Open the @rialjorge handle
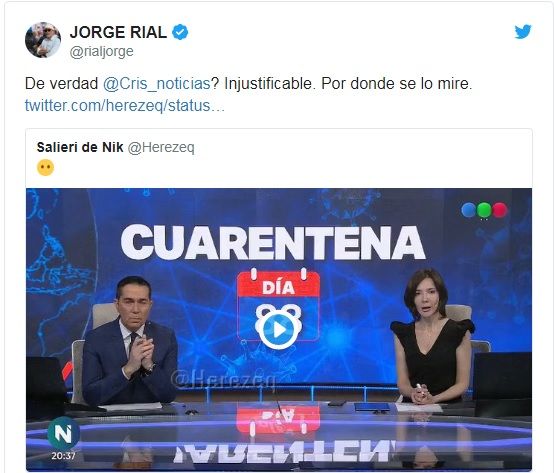 coord(102,52)
